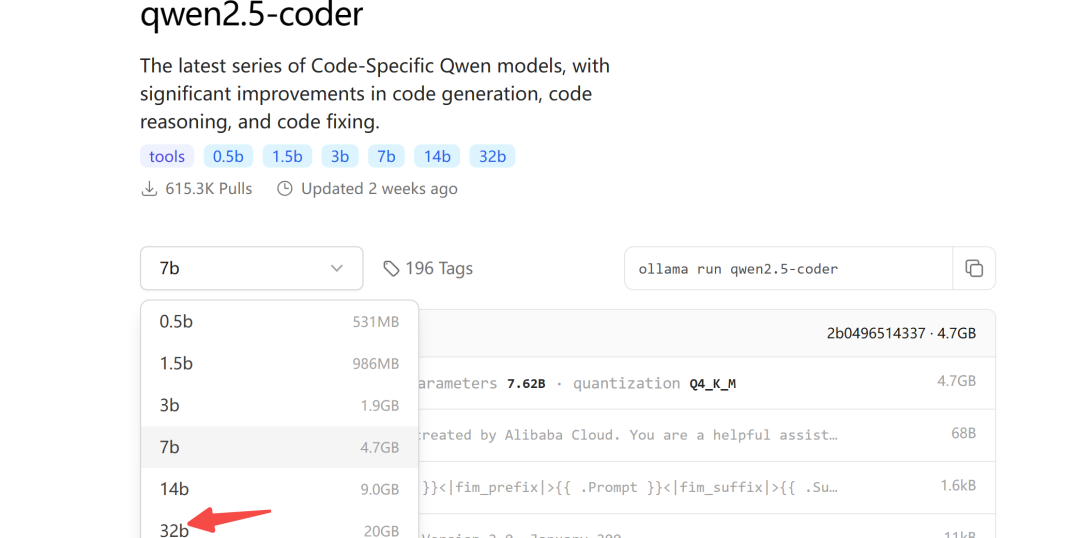Select the 32b 20GB model
This screenshot has width=1080, height=538.
(280, 529)
